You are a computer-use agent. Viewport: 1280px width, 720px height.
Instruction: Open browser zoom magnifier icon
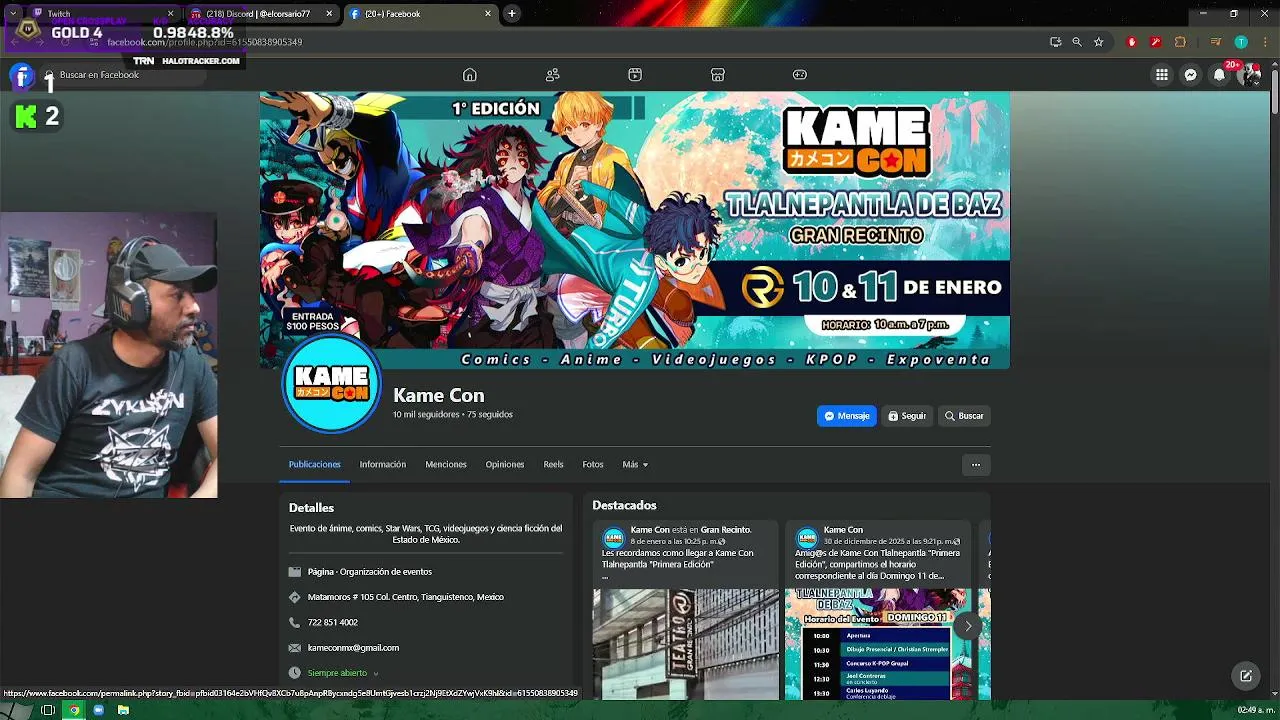click(x=1077, y=42)
